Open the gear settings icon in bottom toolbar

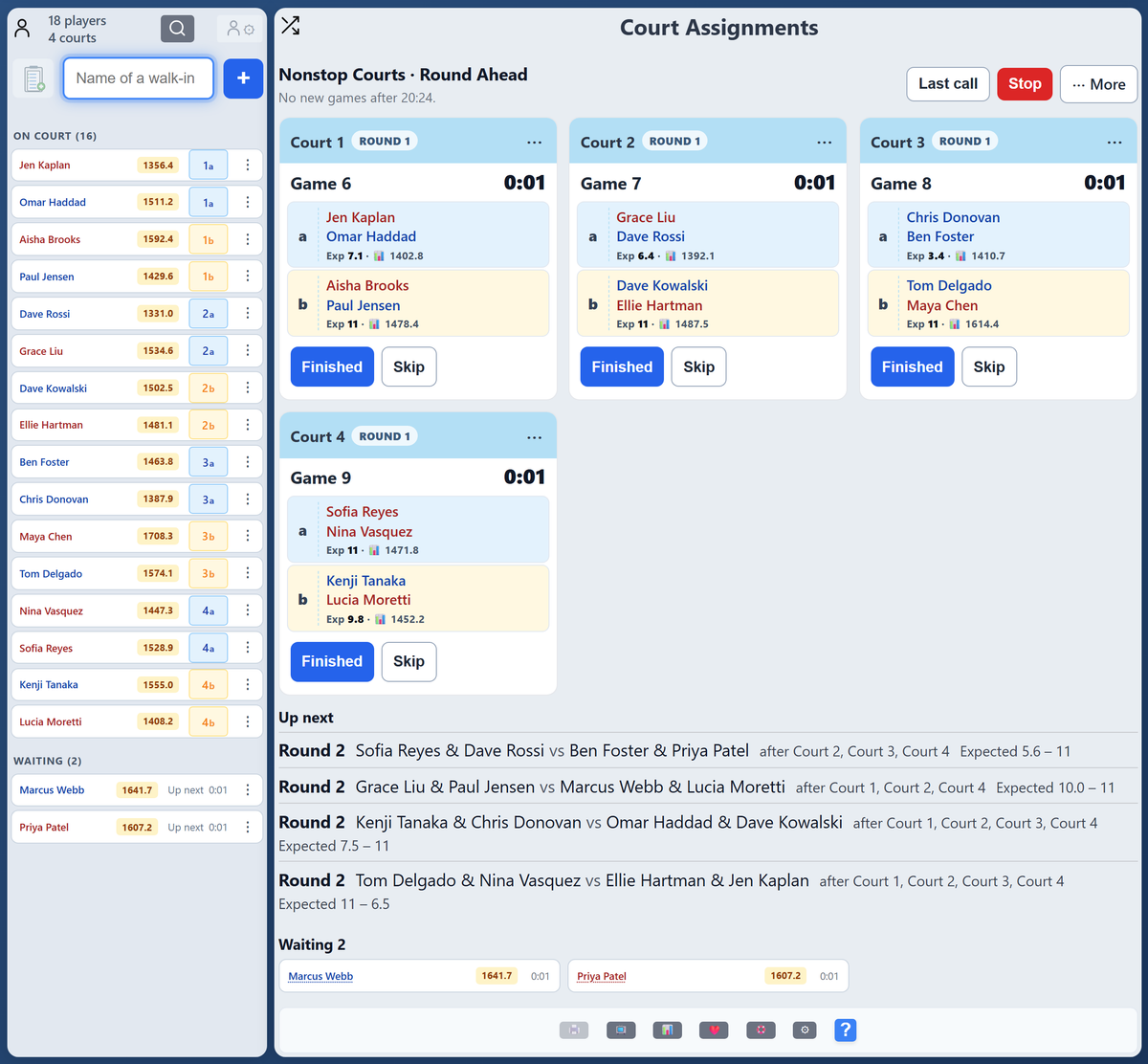[806, 1030]
